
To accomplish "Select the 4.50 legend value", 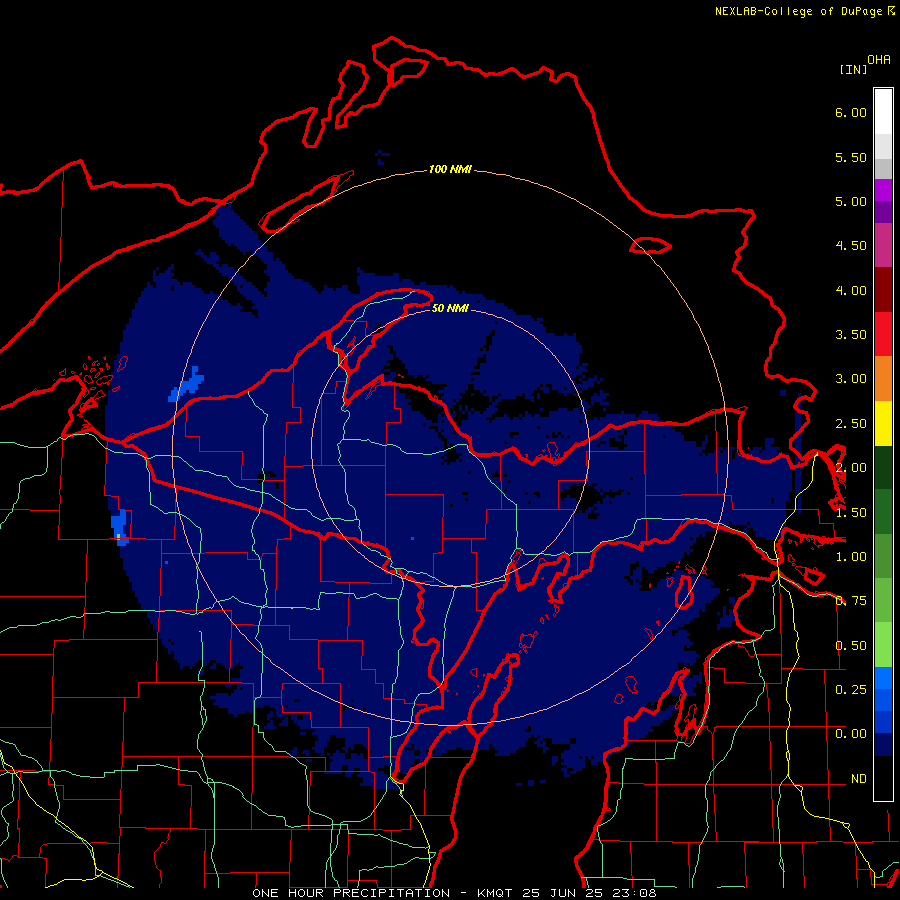I will coord(851,246).
